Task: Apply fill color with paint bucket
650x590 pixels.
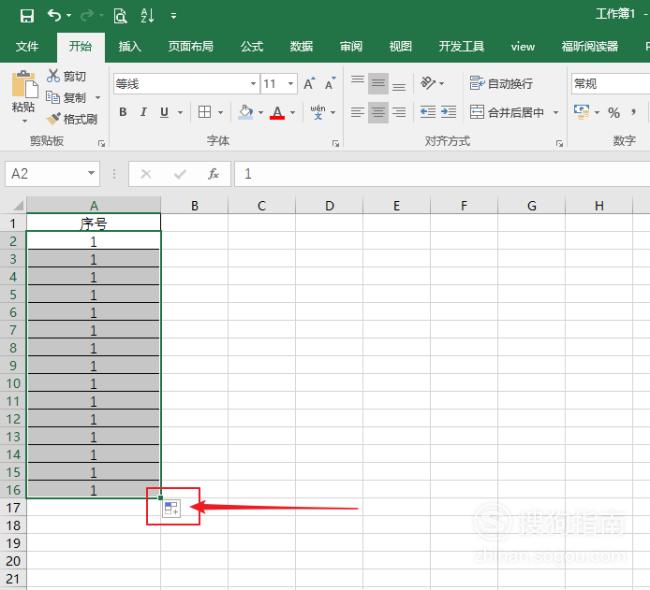Action: (246, 112)
